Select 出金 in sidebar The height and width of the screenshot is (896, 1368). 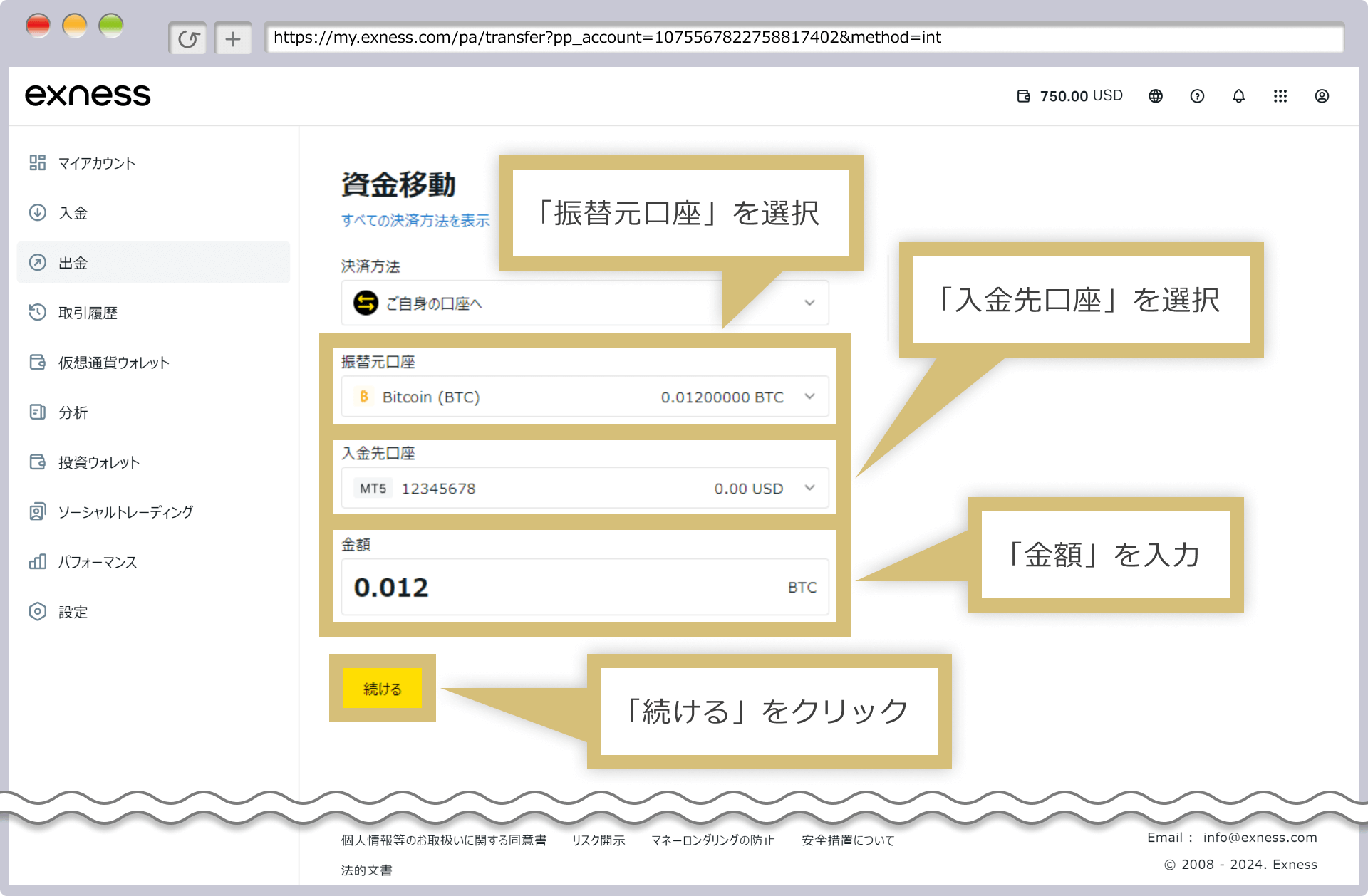point(153,262)
